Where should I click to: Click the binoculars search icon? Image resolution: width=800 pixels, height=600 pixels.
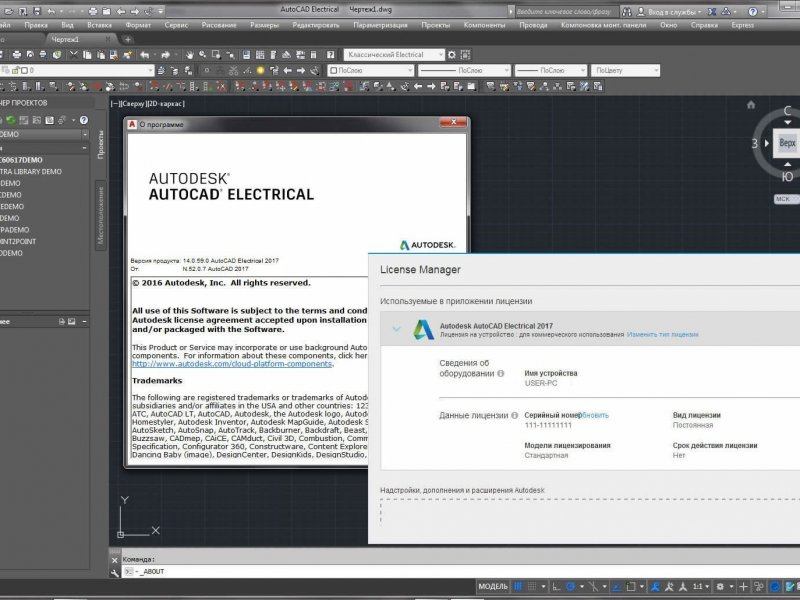627,11
